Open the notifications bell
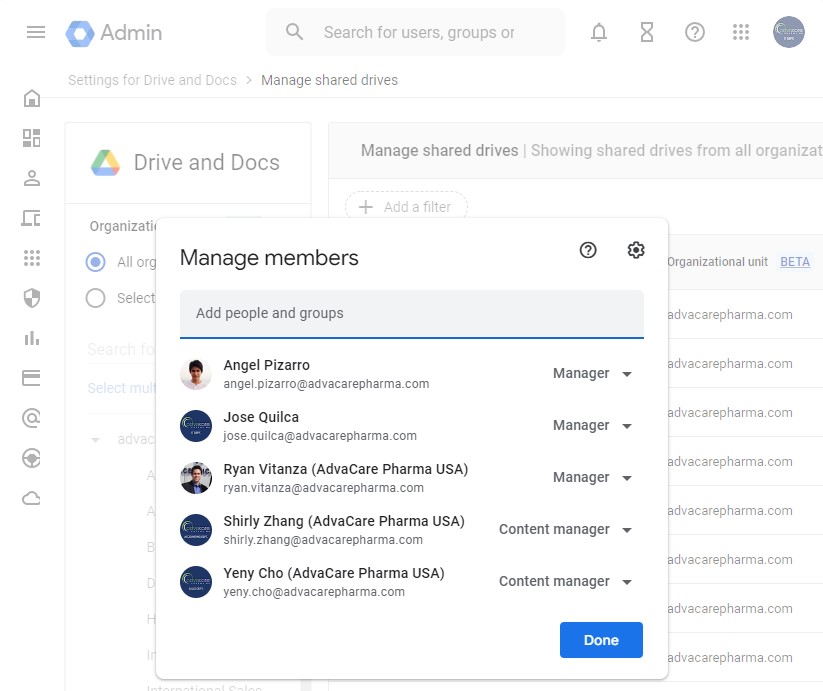The height and width of the screenshot is (691, 823). pyautogui.click(x=599, y=33)
